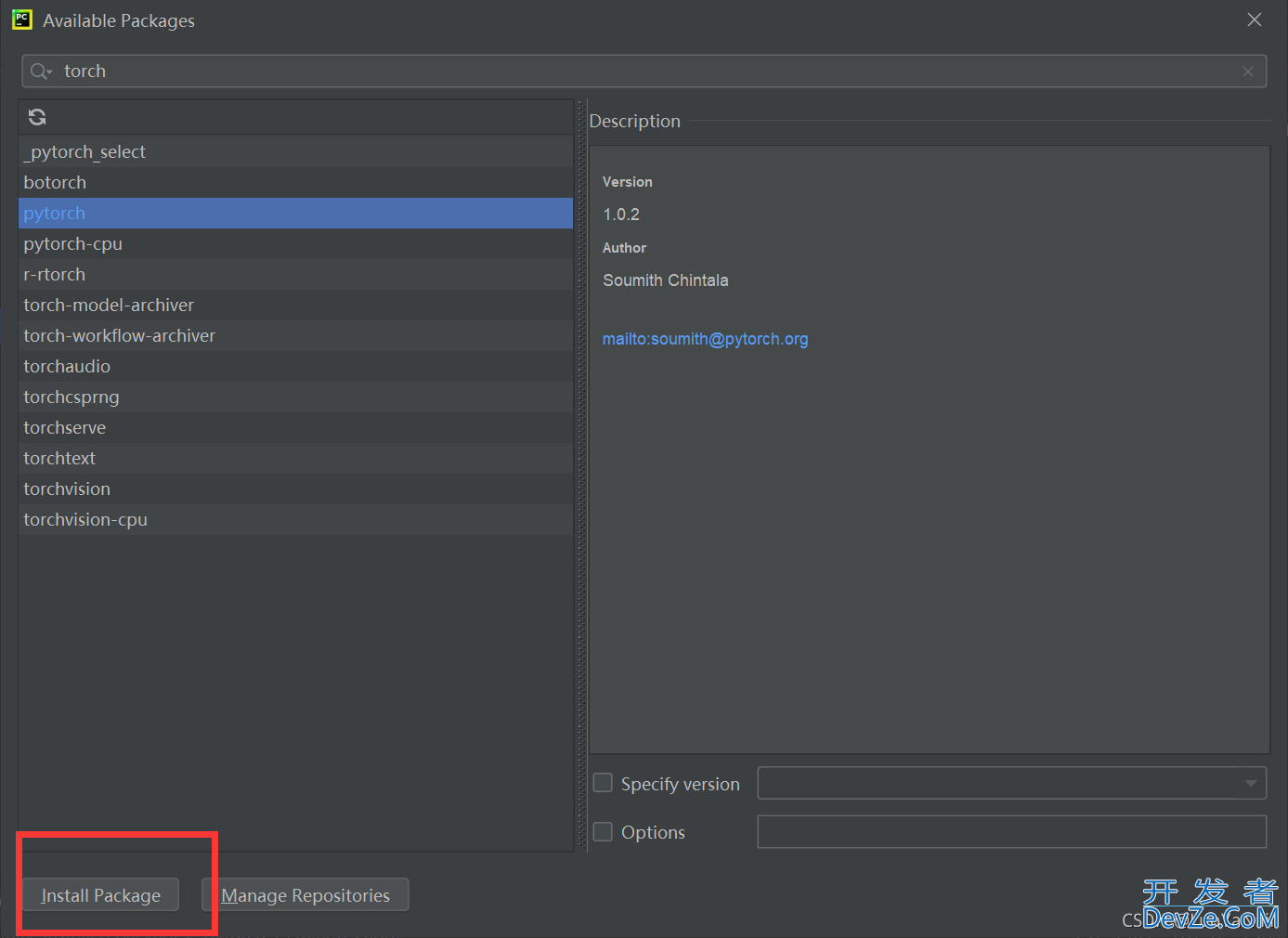Close the Available Packages dialog

[x=1255, y=20]
